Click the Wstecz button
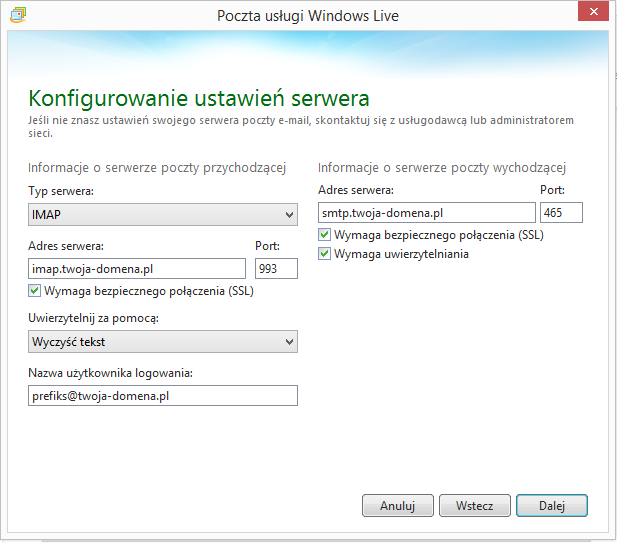 pos(475,506)
